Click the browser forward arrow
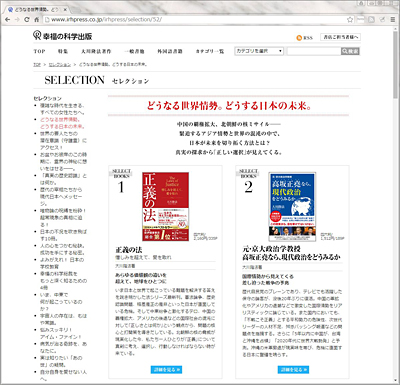This screenshot has height=385, width=400. click(x=17, y=20)
